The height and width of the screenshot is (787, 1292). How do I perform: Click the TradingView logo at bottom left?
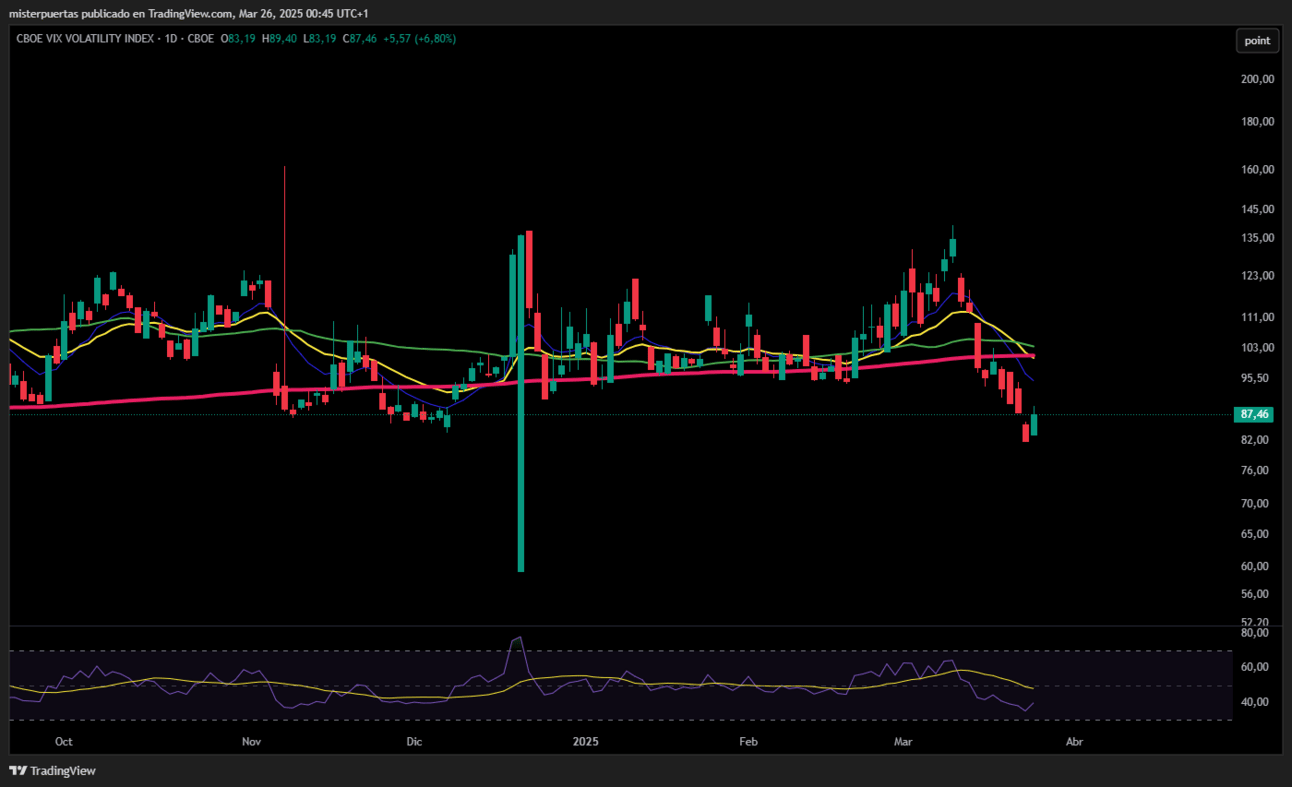point(53,771)
